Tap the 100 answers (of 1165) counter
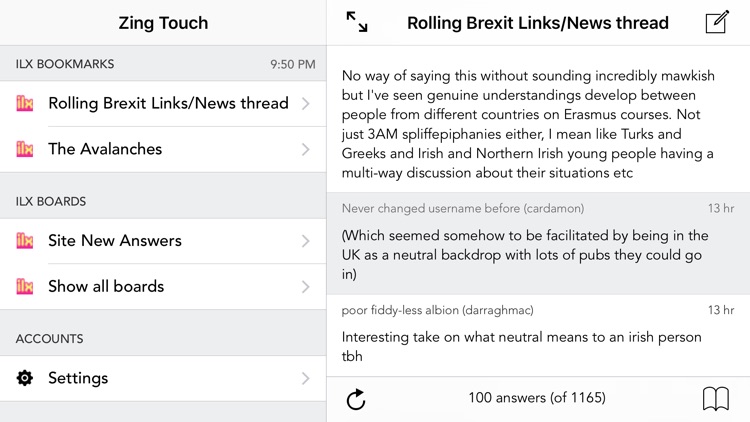The height and width of the screenshot is (422, 750). click(537, 398)
